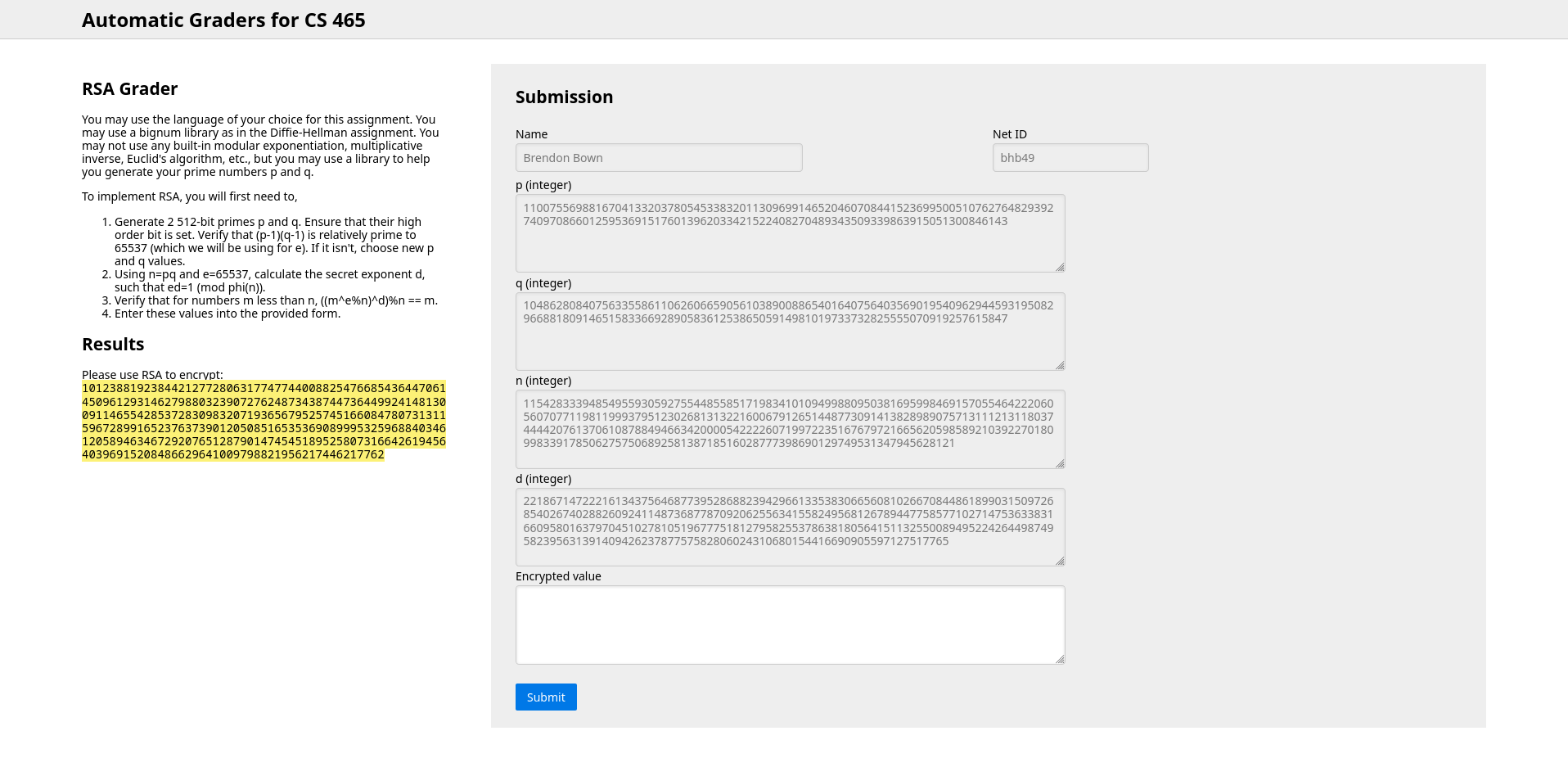
Task: Click the resize grip of the n text area
Action: tap(1060, 463)
